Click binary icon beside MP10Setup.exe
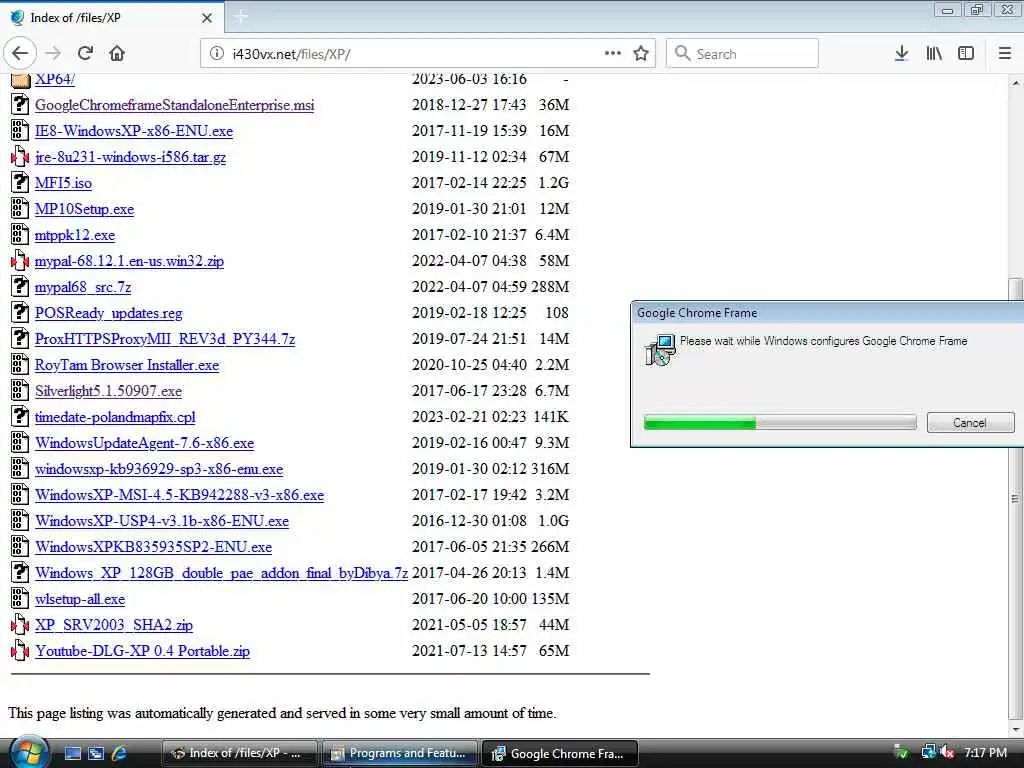This screenshot has height=768, width=1024. [20, 208]
